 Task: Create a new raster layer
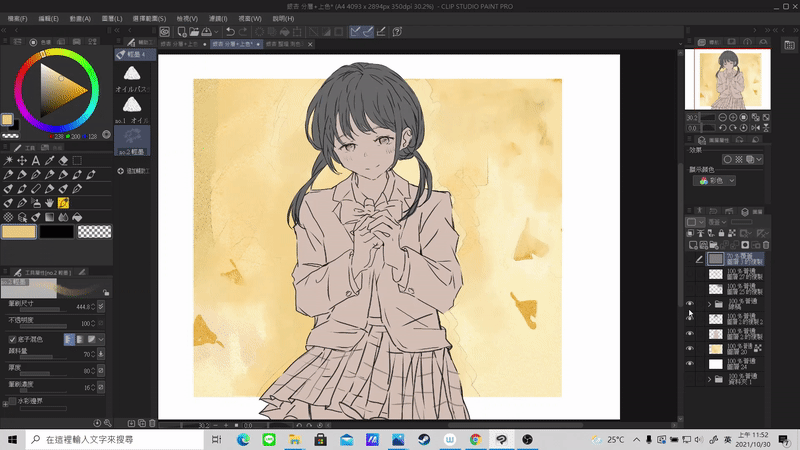point(693,245)
